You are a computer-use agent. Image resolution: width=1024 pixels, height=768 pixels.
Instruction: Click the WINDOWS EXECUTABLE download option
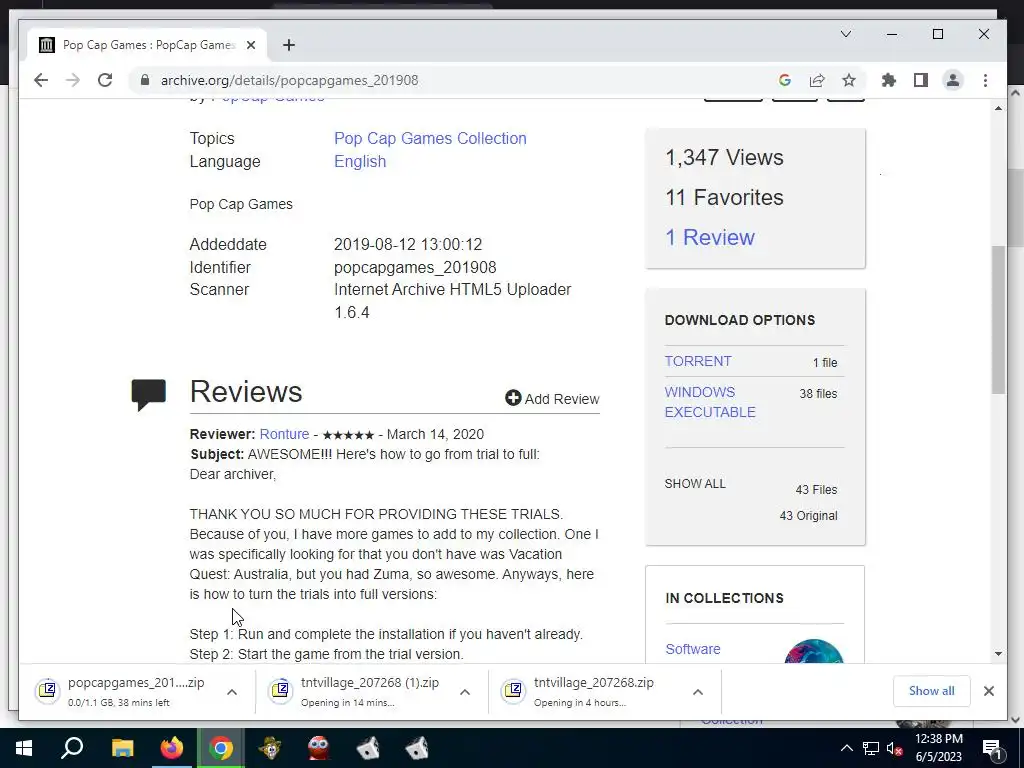coord(710,402)
